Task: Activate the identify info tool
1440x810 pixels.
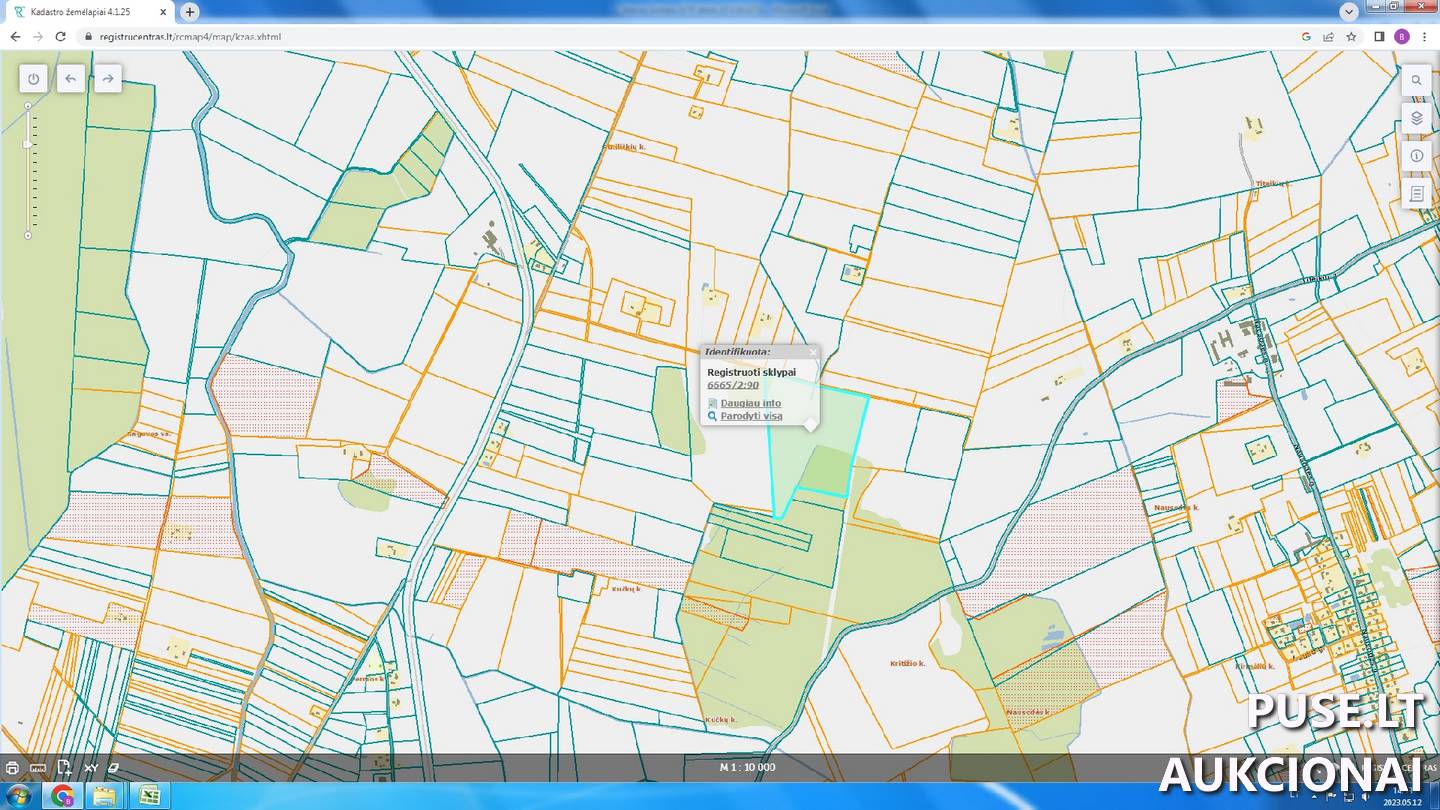Action: 1416,156
